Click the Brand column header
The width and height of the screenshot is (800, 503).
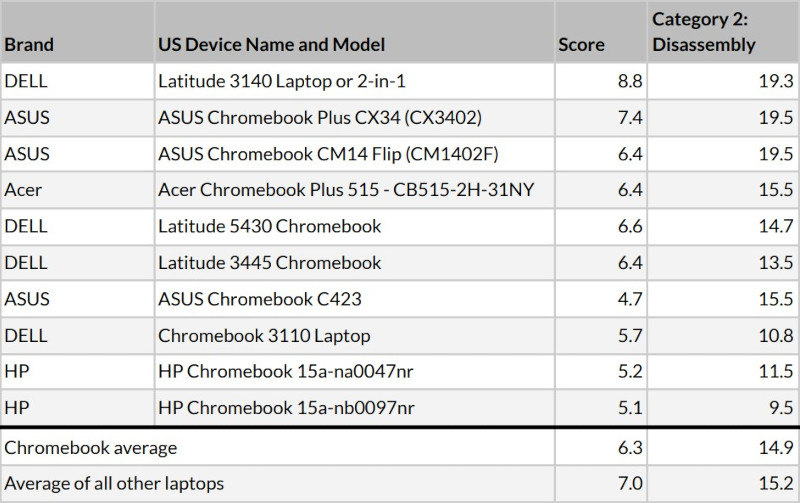pos(29,45)
